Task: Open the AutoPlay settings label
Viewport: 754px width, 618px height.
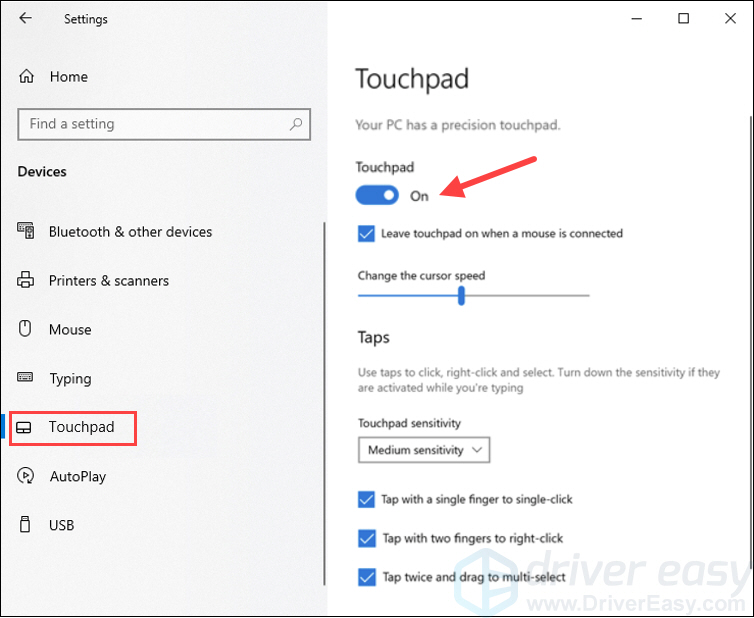Action: (x=78, y=477)
